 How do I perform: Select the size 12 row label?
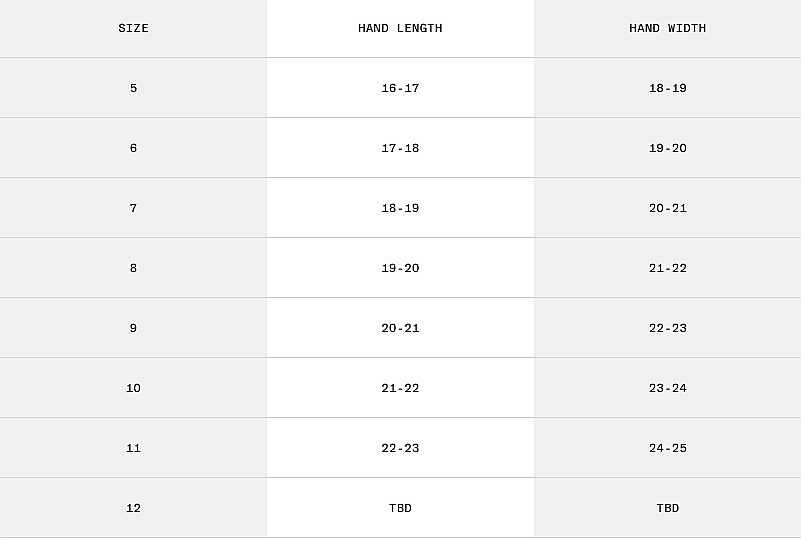[133, 508]
